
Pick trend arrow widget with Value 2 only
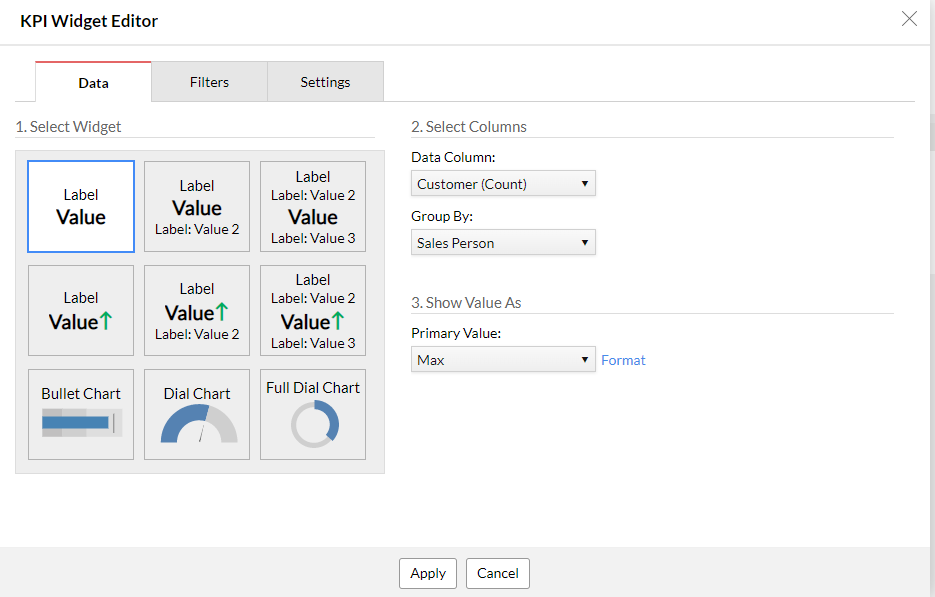pos(197,311)
